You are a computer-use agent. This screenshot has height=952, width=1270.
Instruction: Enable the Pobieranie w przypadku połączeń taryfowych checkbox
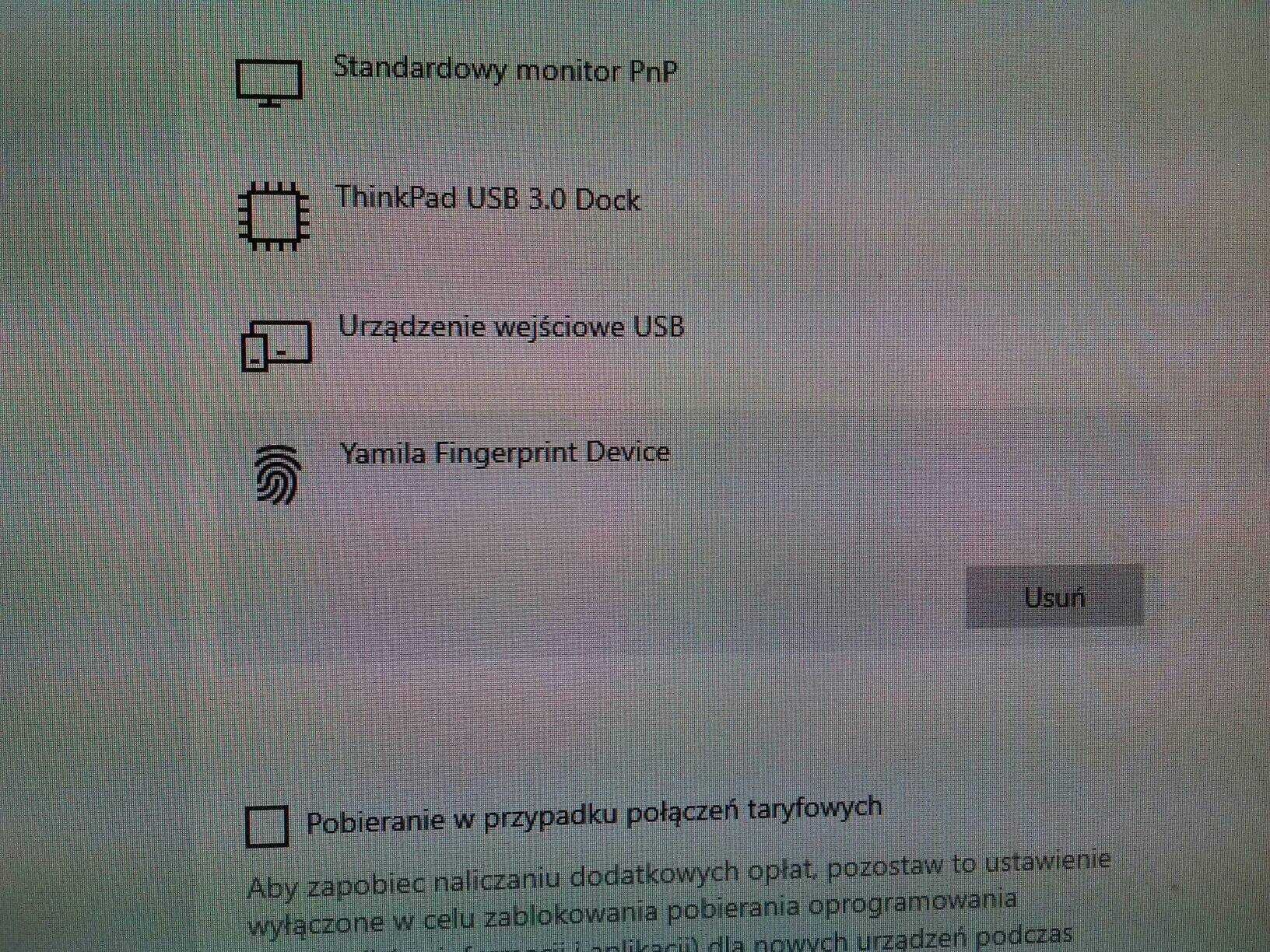tap(267, 826)
